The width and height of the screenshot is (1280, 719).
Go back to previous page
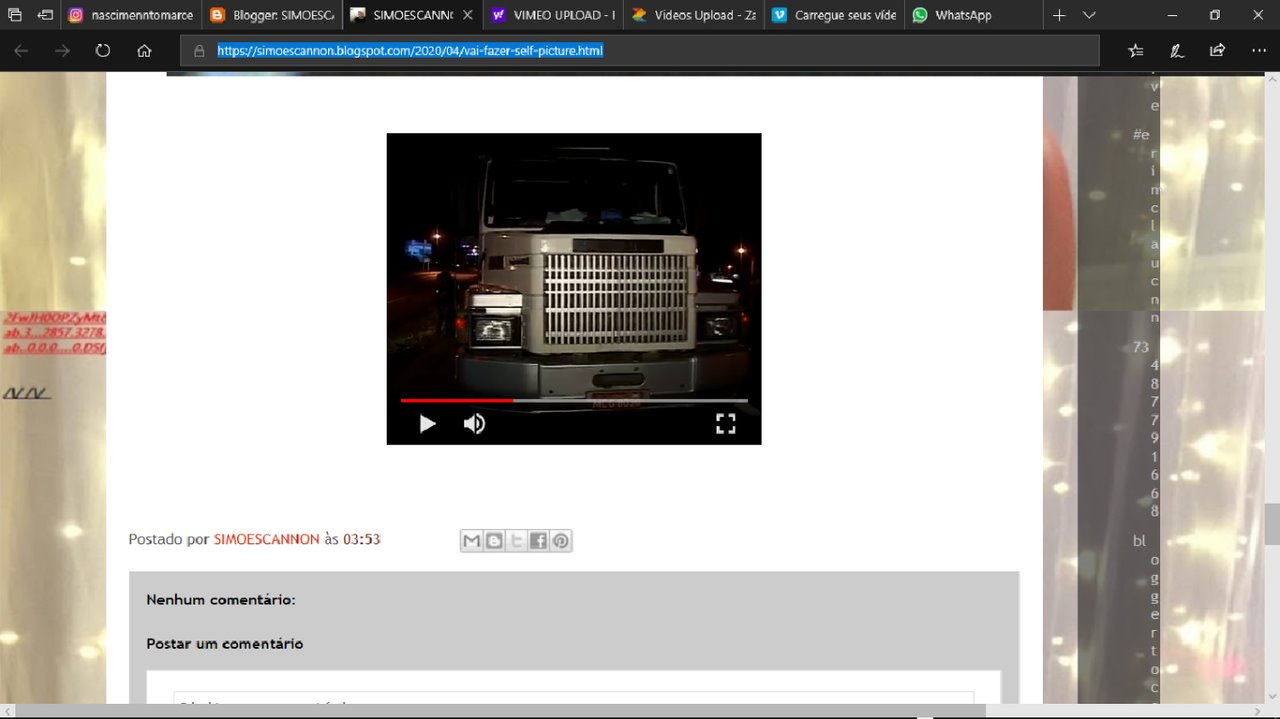pos(21,50)
